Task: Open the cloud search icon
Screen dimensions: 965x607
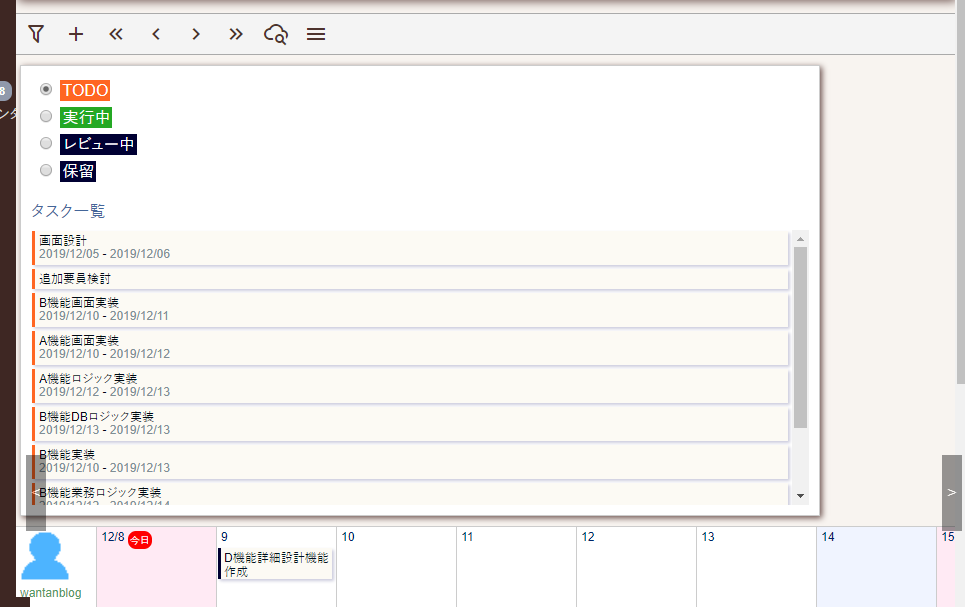Action: 276,34
